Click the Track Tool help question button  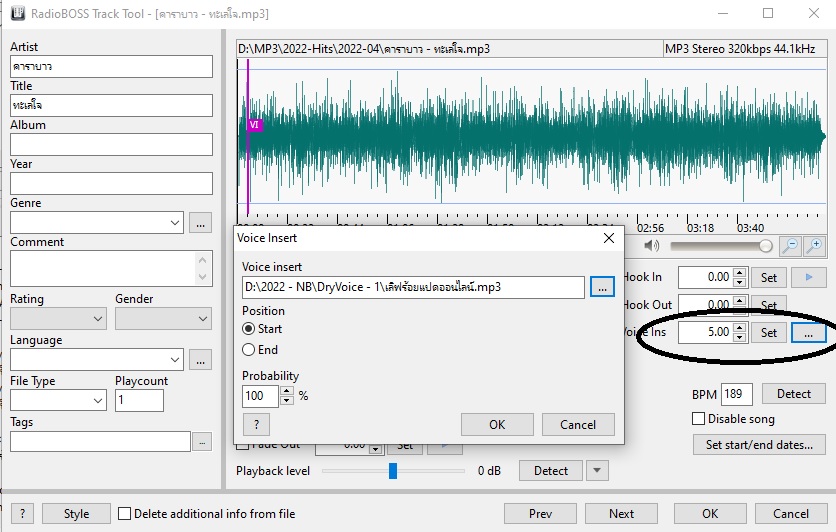click(22, 513)
